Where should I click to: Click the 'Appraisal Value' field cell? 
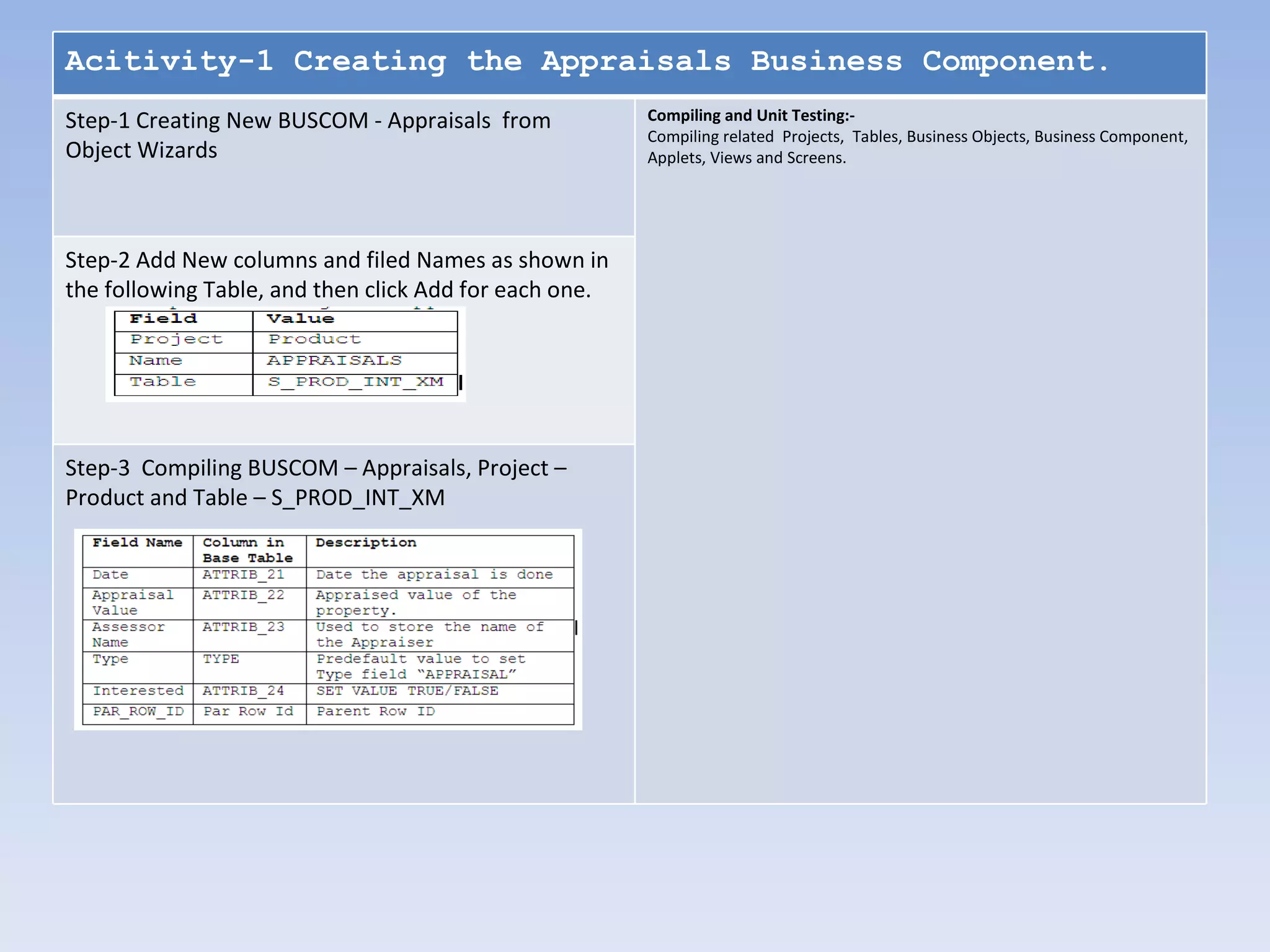138,604
